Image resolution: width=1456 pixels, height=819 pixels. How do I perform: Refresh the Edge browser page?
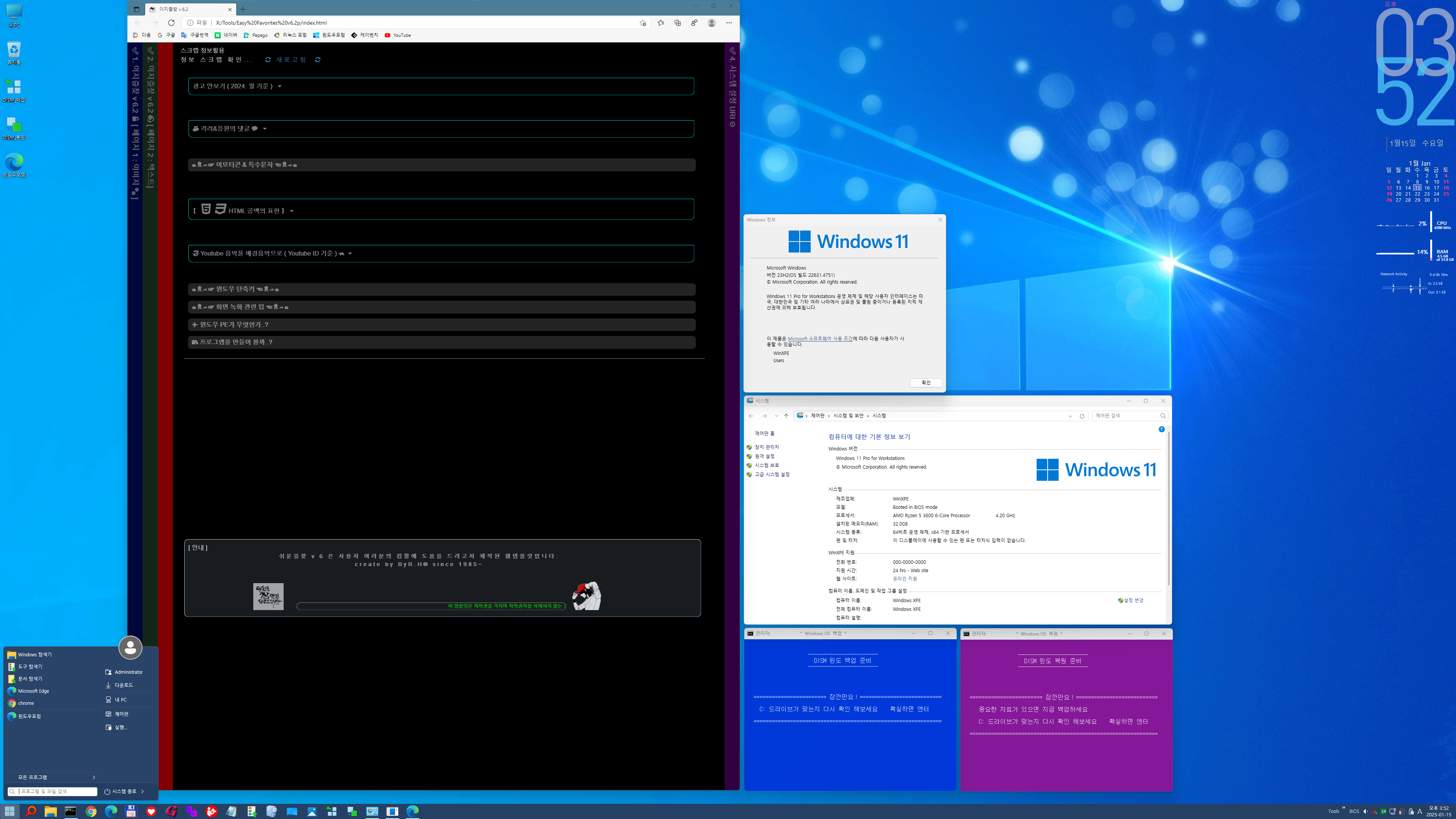tap(171, 23)
